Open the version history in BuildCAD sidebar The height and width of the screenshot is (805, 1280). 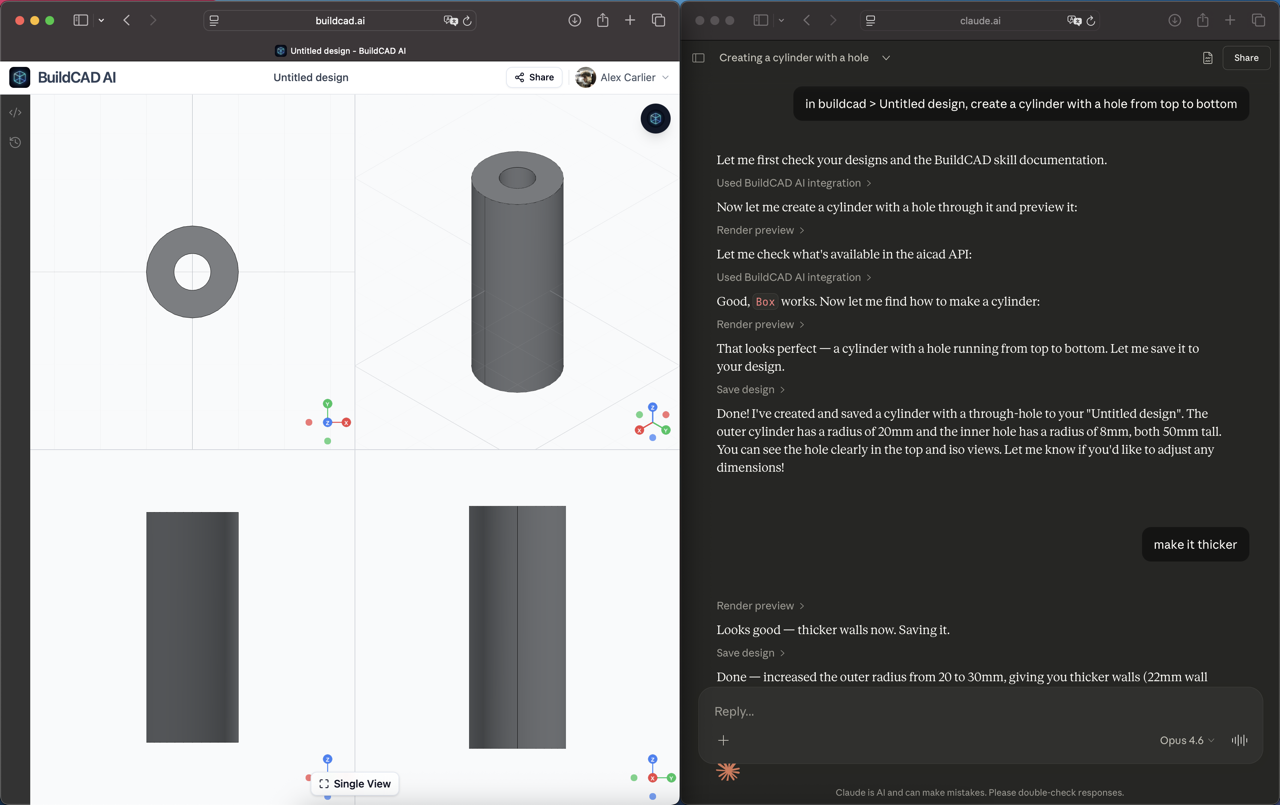[x=14, y=143]
